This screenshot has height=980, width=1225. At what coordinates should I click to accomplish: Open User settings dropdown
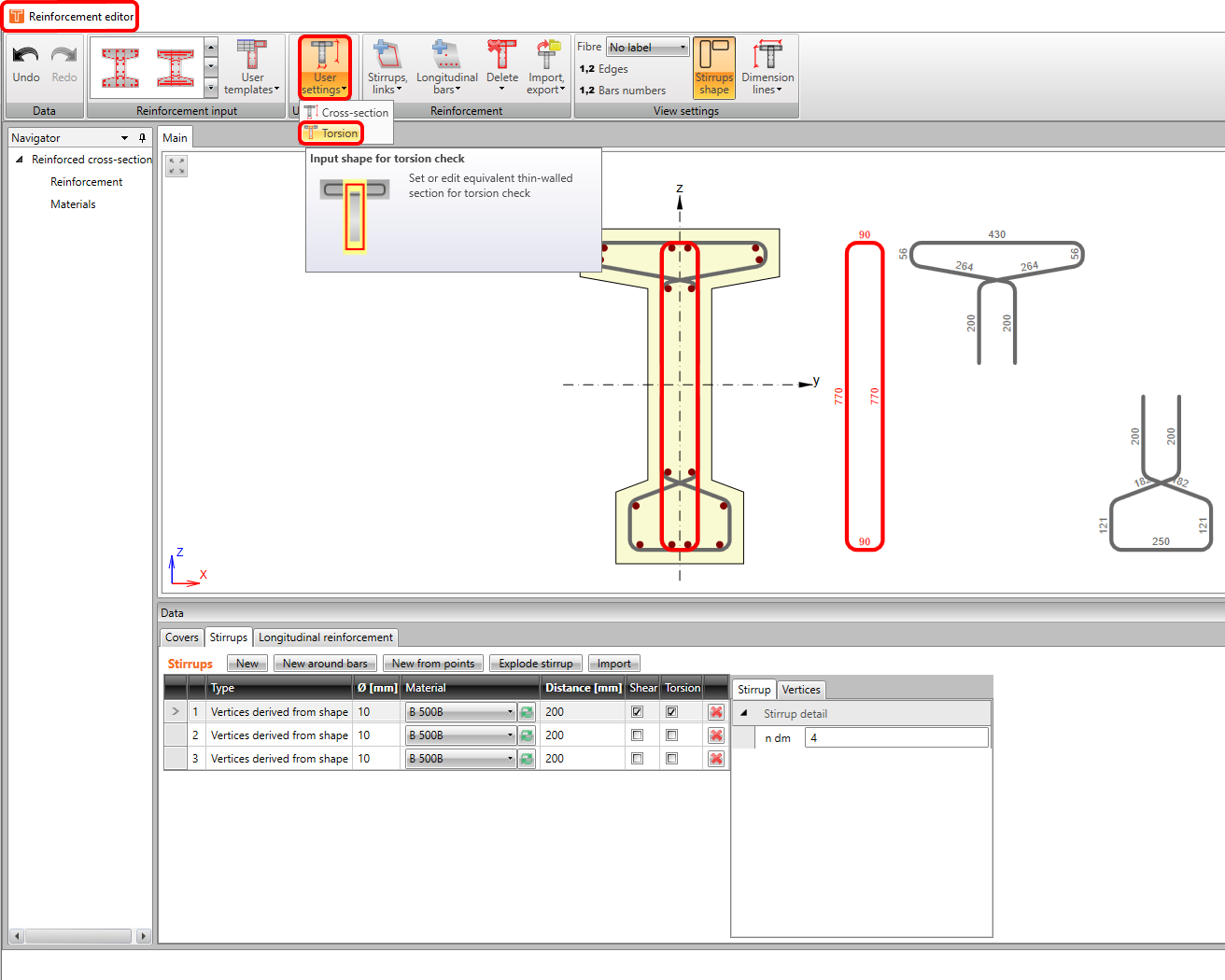pos(324,67)
